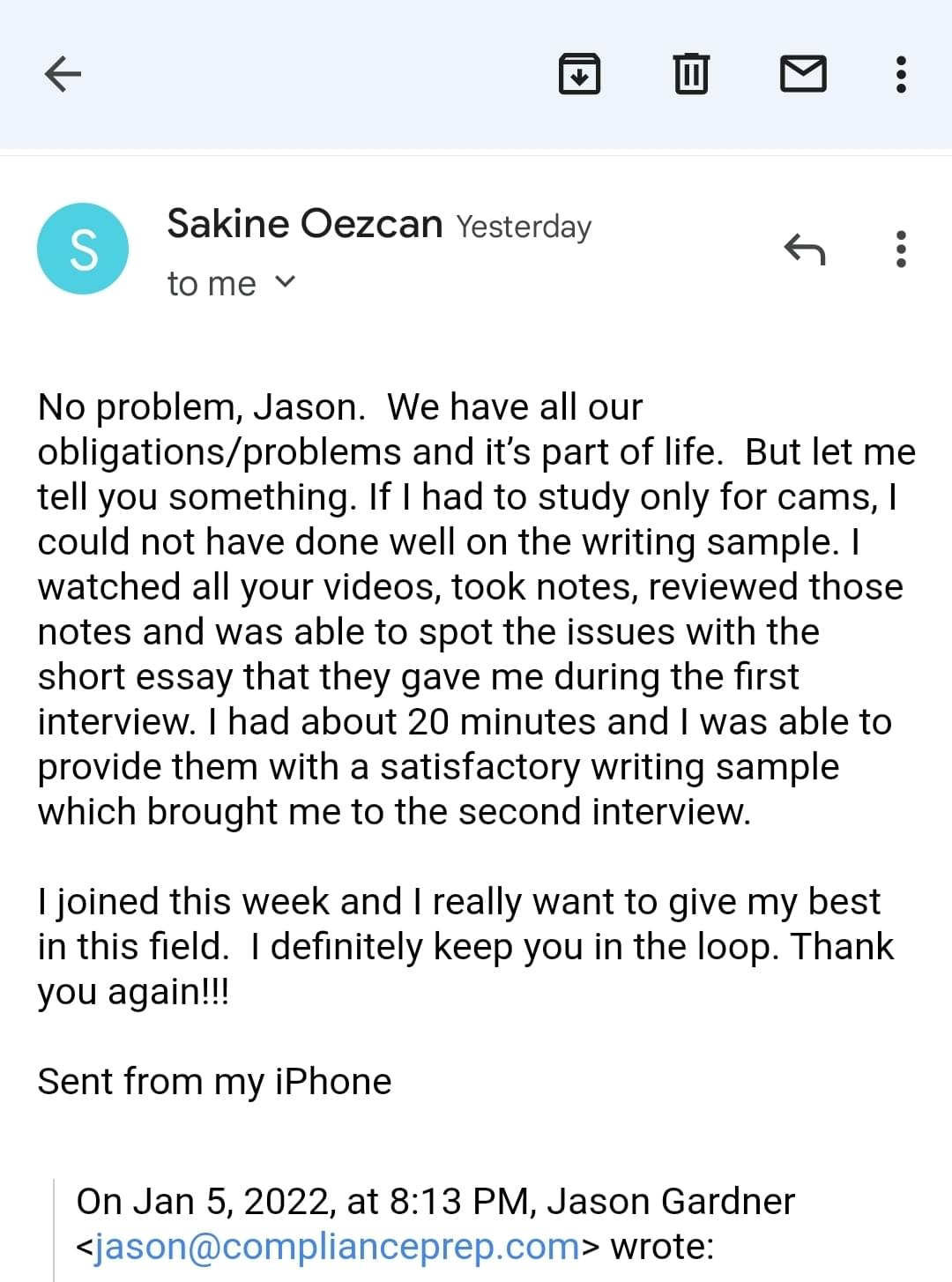
Task: Tap the 'Sent from my iPhone' line
Action: pos(214,1081)
